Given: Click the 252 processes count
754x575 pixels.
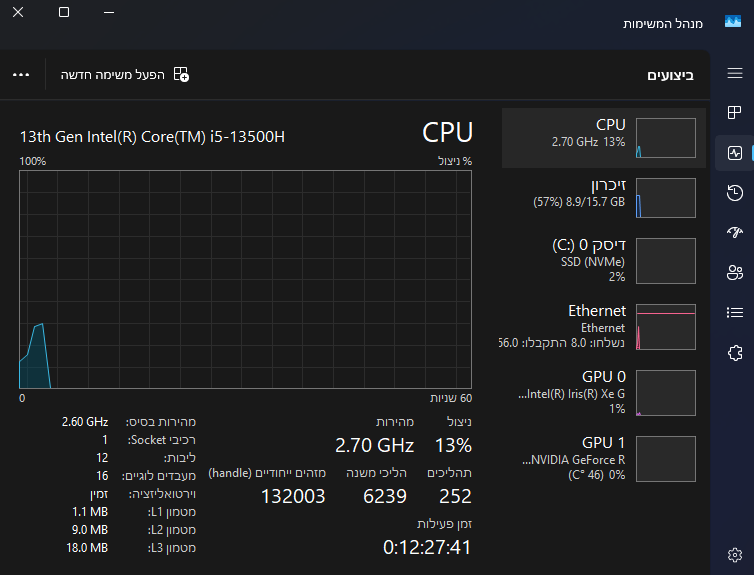Looking at the screenshot, I should tap(455, 496).
